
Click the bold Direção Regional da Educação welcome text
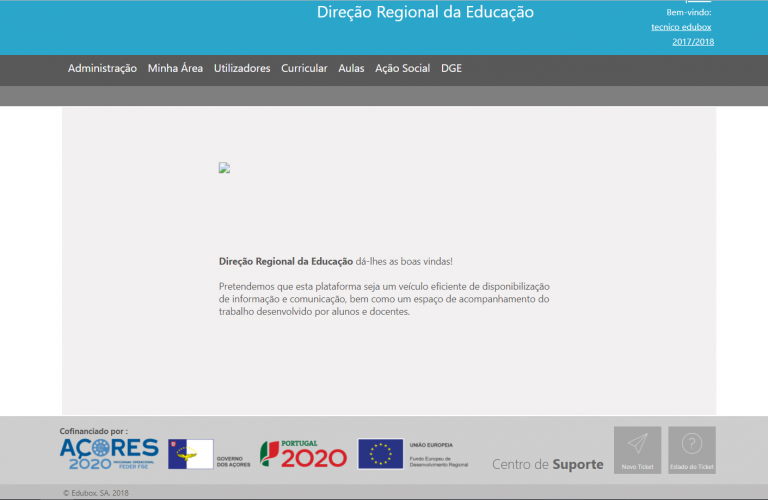coord(285,261)
